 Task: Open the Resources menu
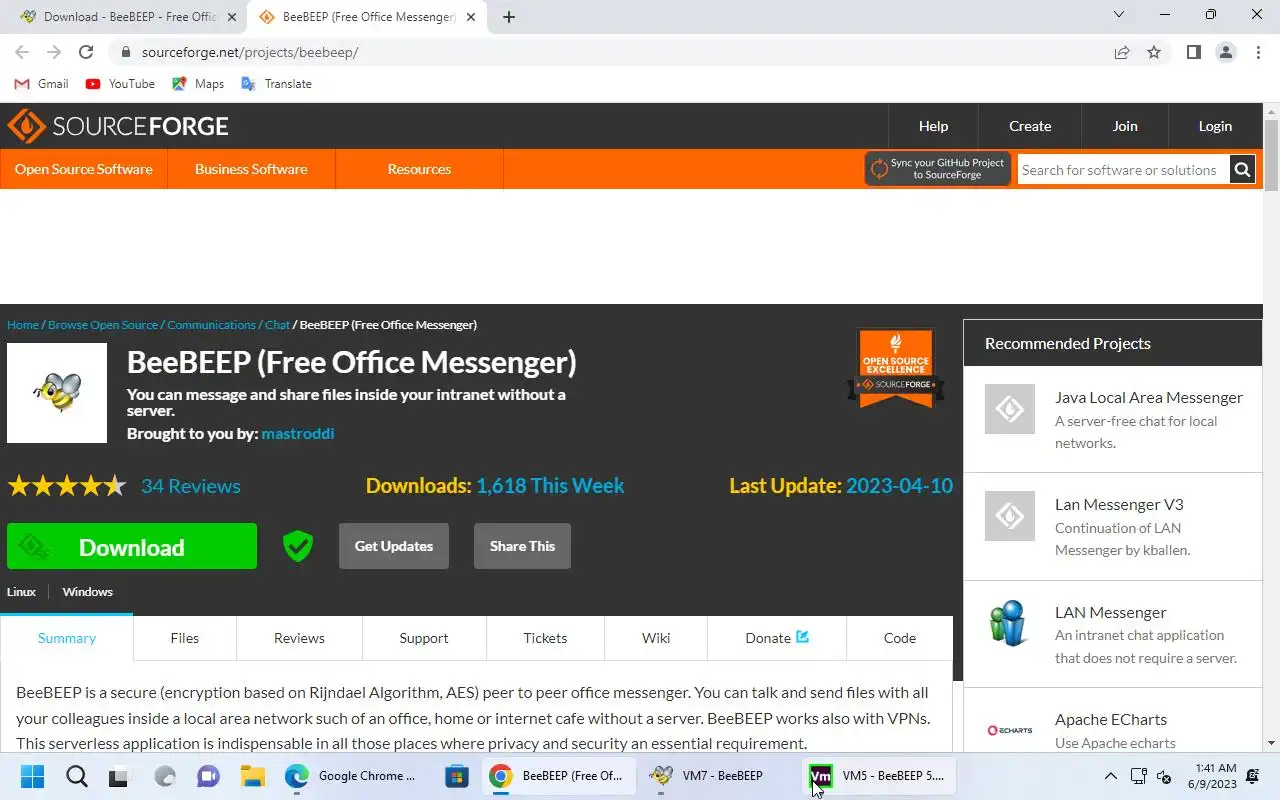(x=419, y=169)
